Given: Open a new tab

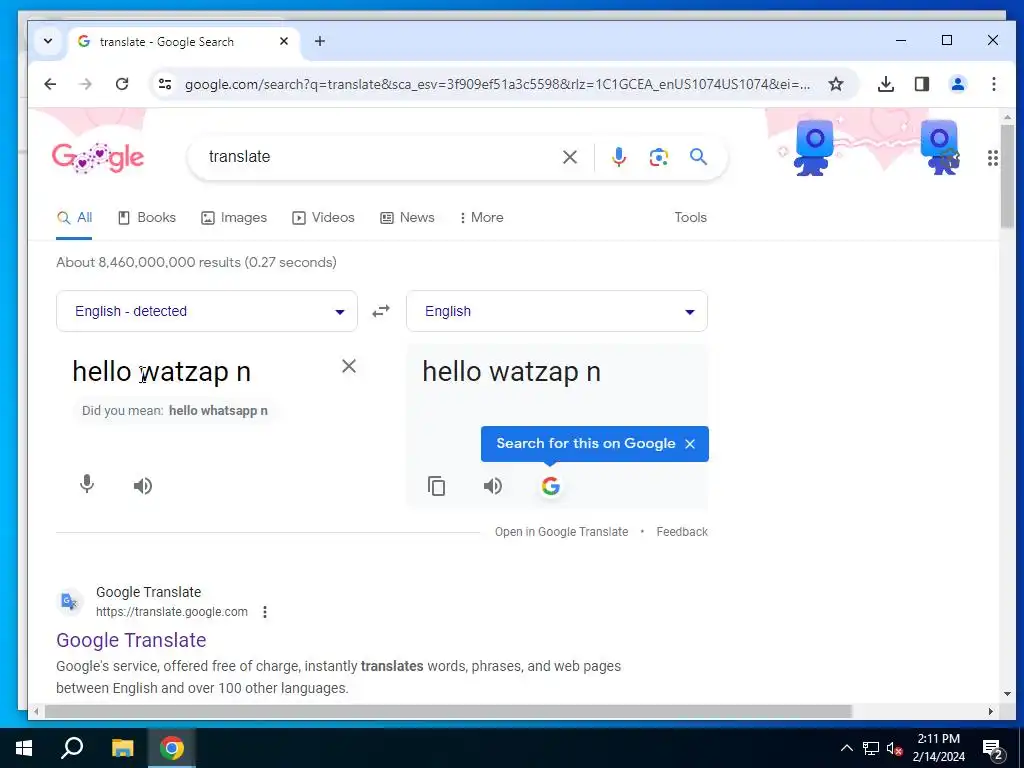Looking at the screenshot, I should [x=319, y=41].
